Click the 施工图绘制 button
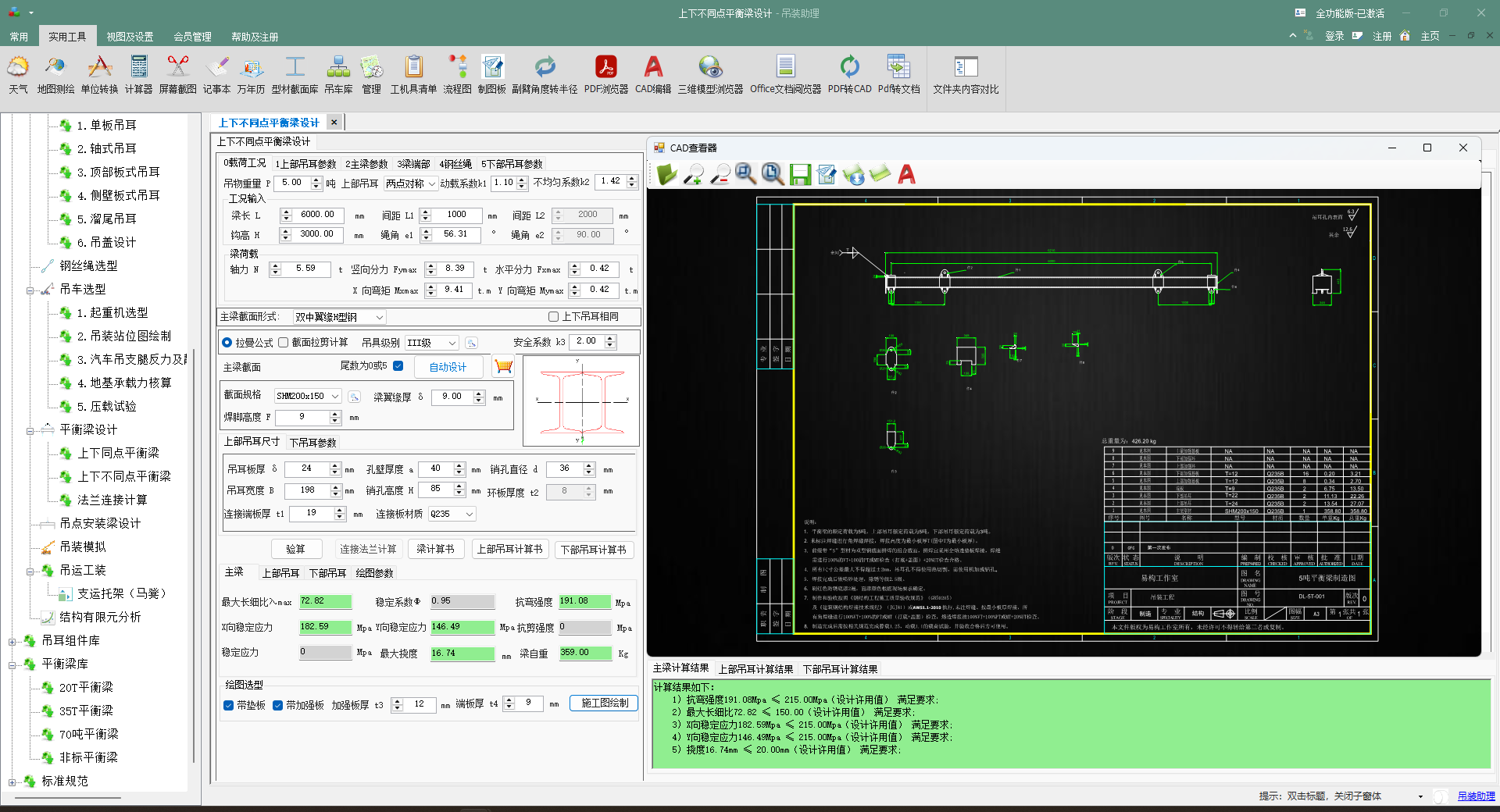1500x812 pixels. [x=604, y=703]
